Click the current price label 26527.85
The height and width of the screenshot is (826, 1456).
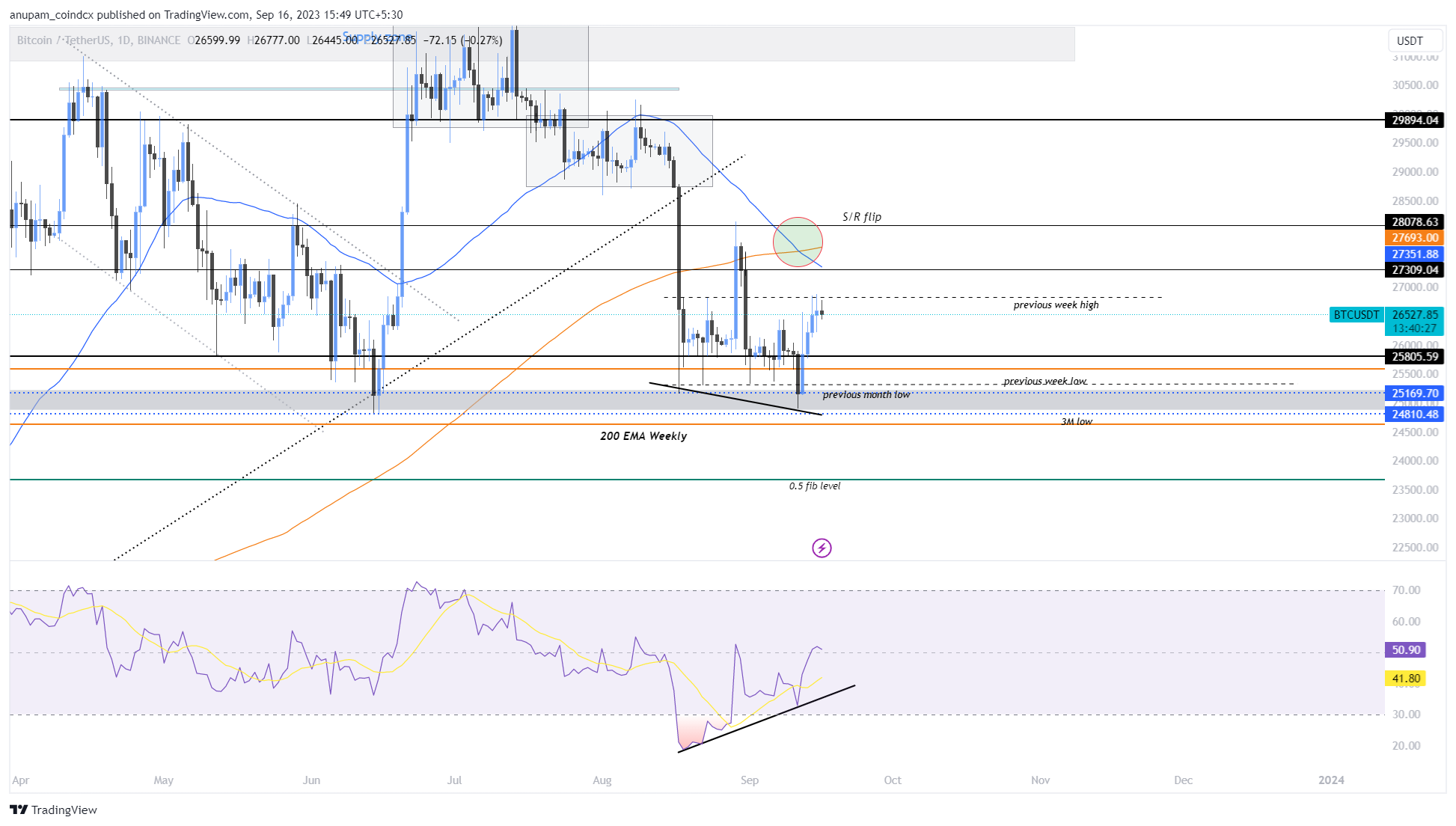(x=1414, y=315)
